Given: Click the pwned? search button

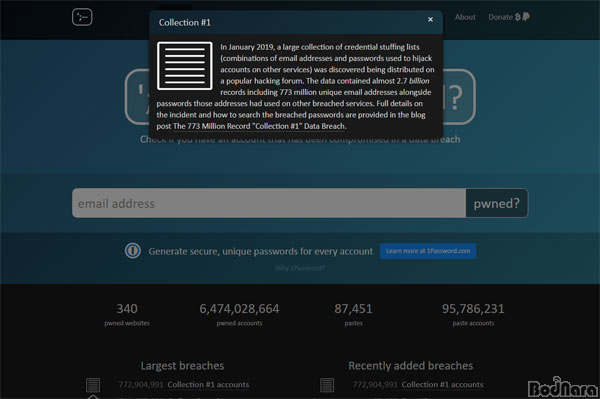Looking at the screenshot, I should tap(497, 203).
